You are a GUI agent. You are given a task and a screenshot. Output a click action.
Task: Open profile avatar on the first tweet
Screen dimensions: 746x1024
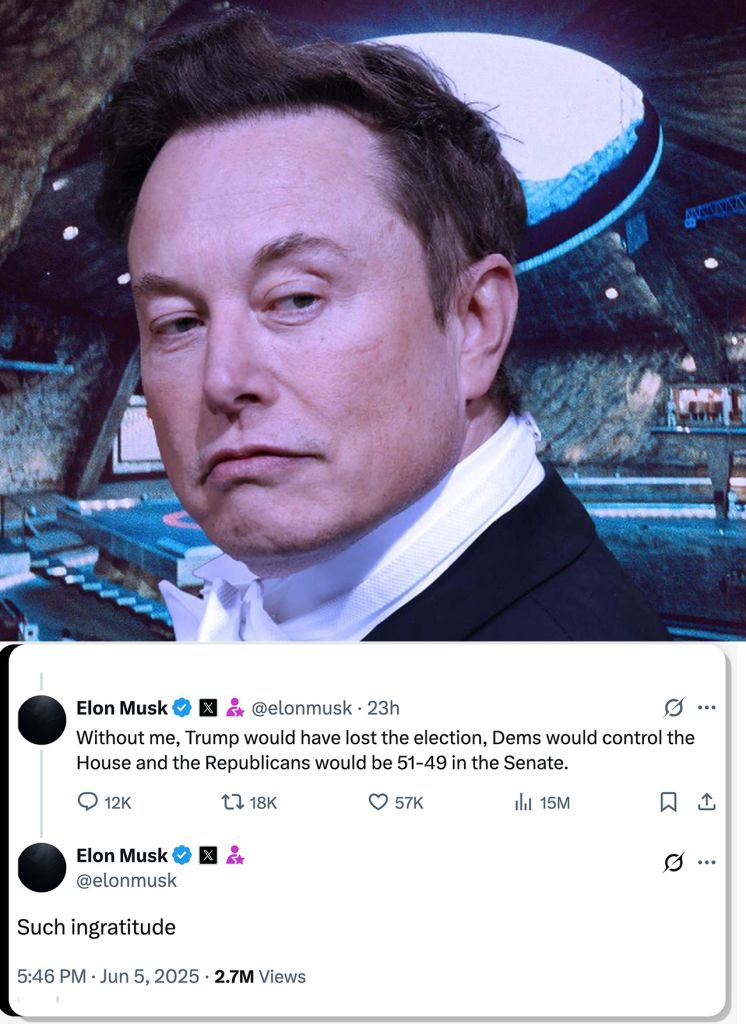pos(42,720)
